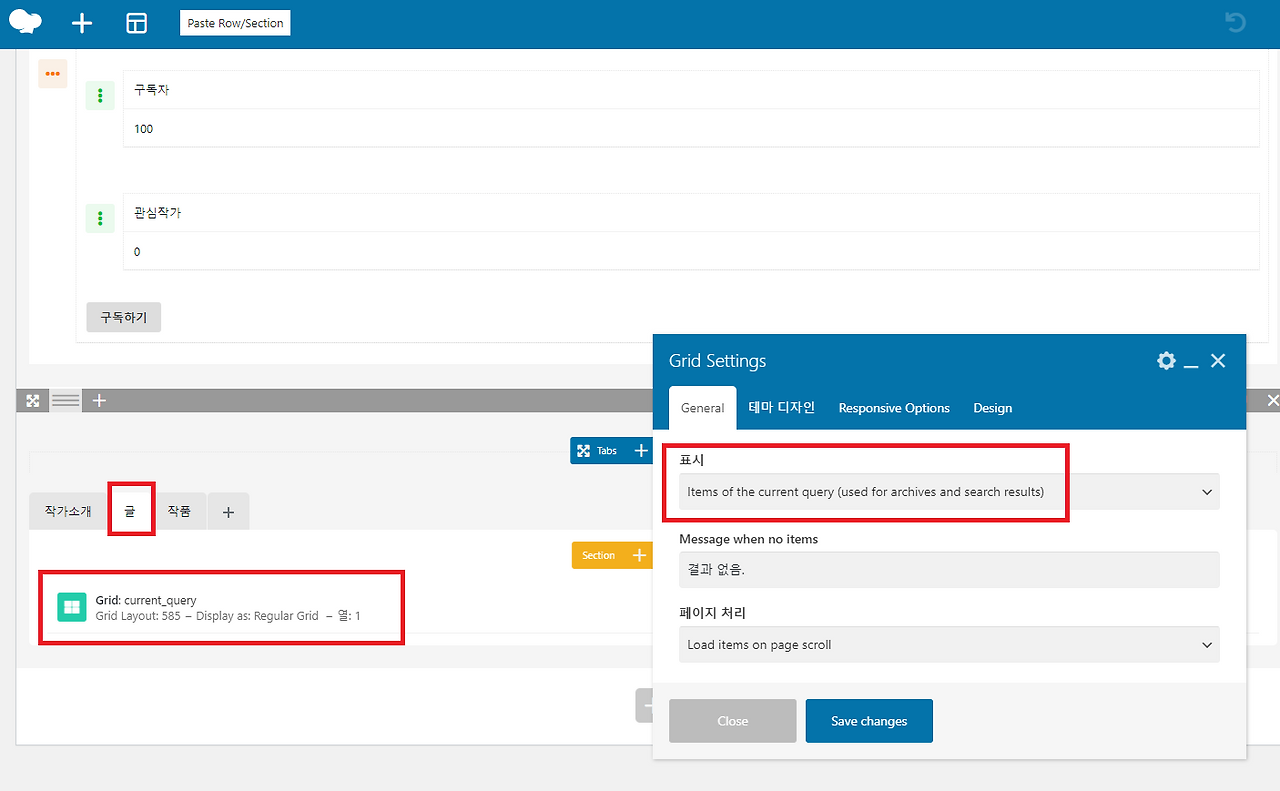Viewport: 1280px width, 791px height.
Task: Click the WPBakery cloud logo
Action: (x=25, y=22)
